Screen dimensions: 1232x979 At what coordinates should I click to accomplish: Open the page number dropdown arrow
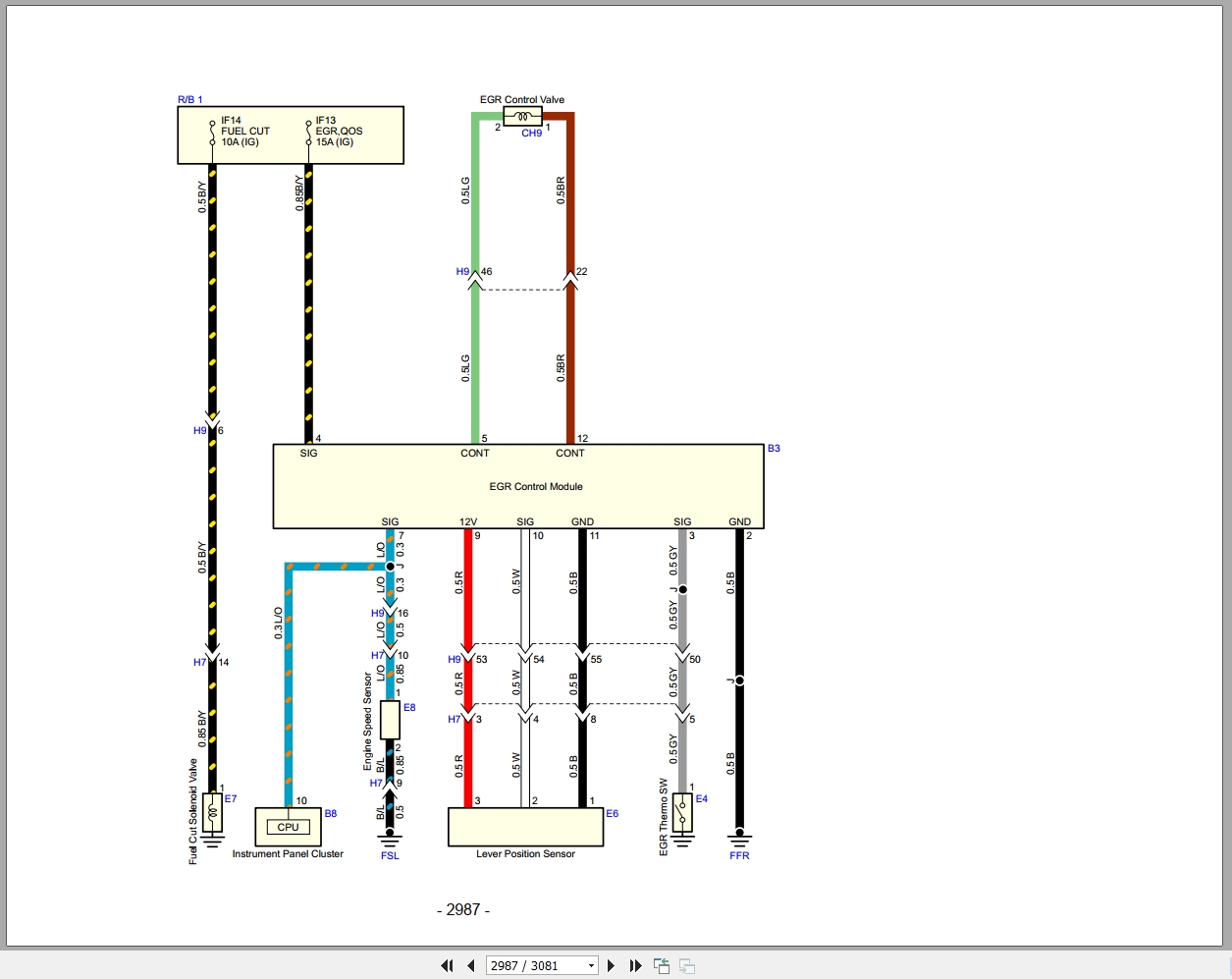[591, 965]
